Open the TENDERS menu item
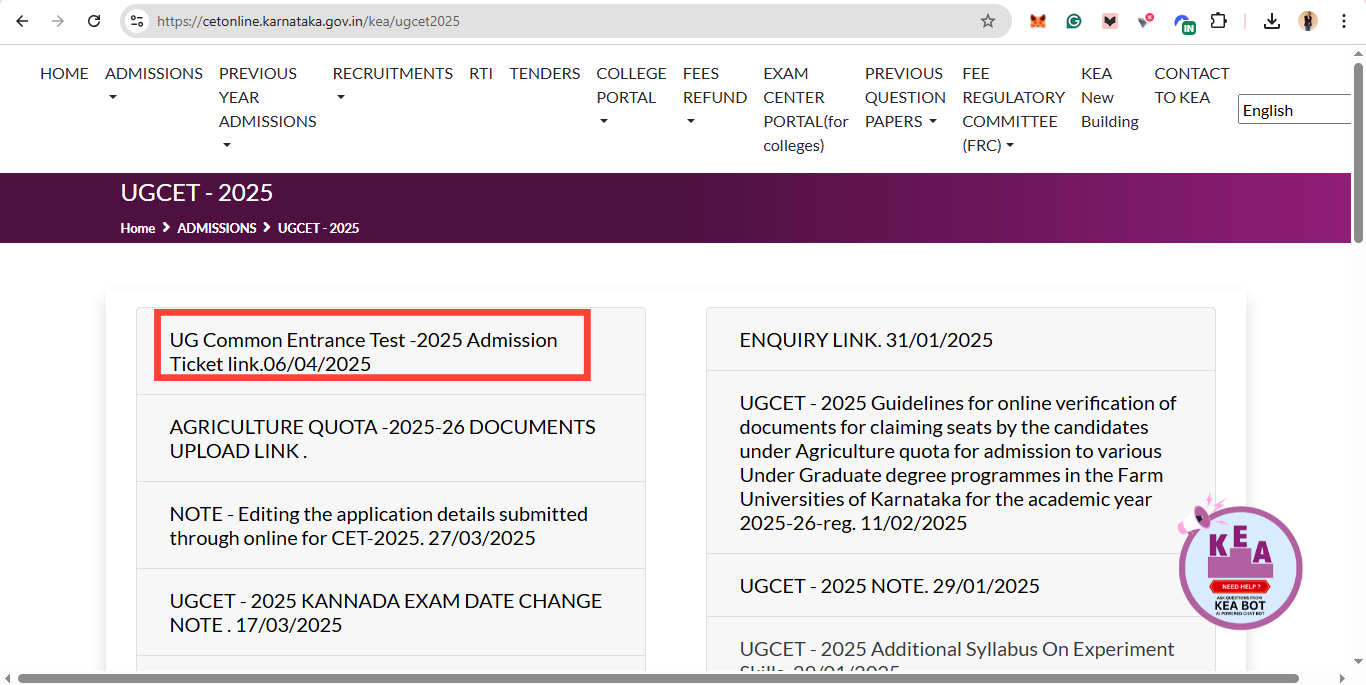This screenshot has width=1366, height=685. click(545, 73)
